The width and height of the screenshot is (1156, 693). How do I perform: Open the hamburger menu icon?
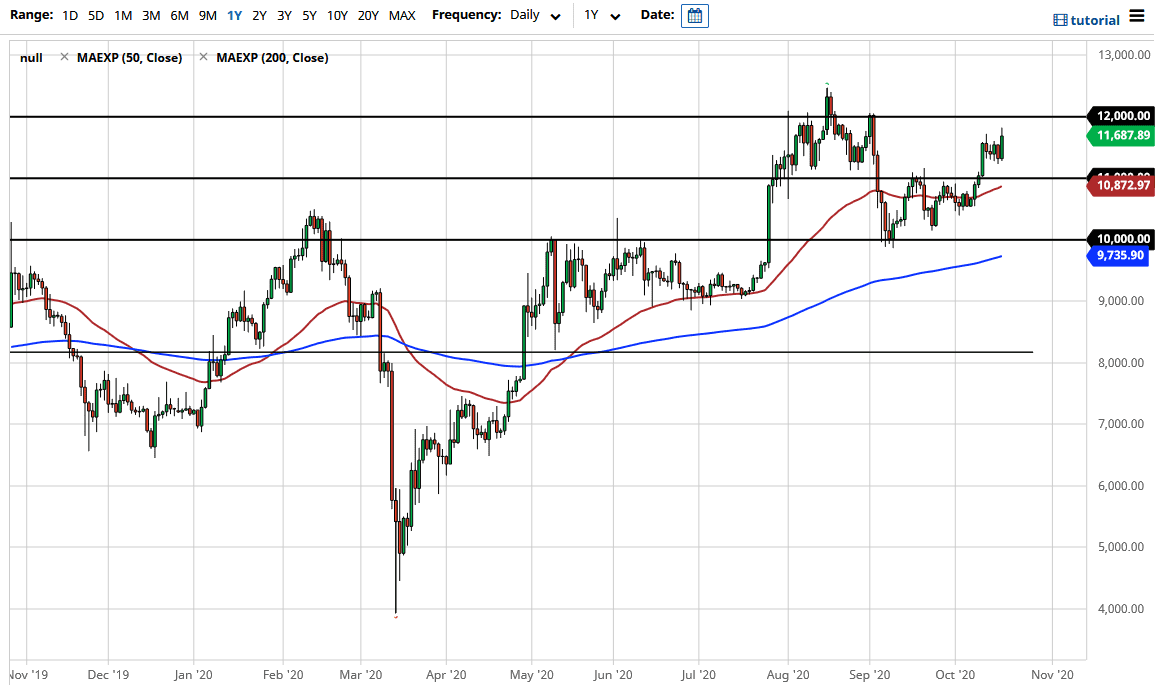1137,16
